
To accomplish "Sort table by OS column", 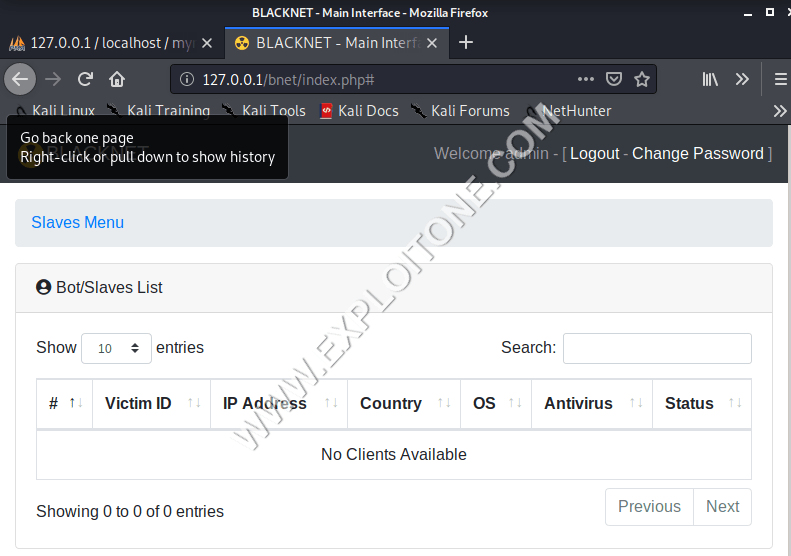I will coord(496,404).
